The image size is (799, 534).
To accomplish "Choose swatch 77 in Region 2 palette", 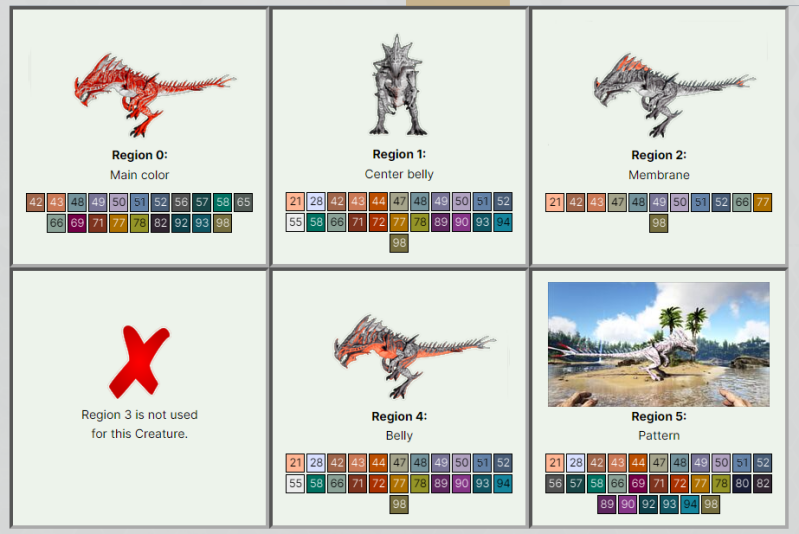I will (763, 202).
